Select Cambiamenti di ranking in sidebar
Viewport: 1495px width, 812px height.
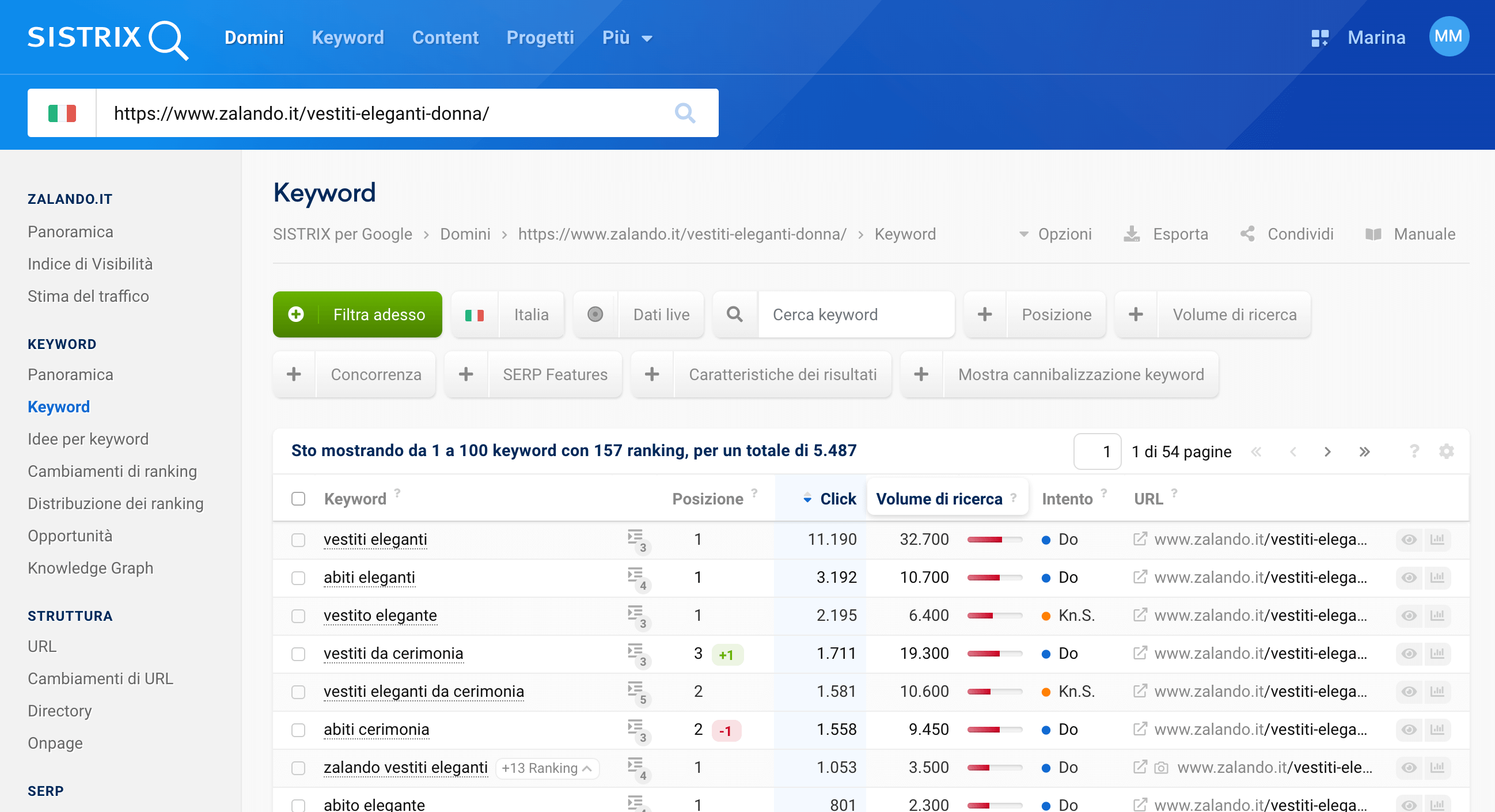coord(113,471)
